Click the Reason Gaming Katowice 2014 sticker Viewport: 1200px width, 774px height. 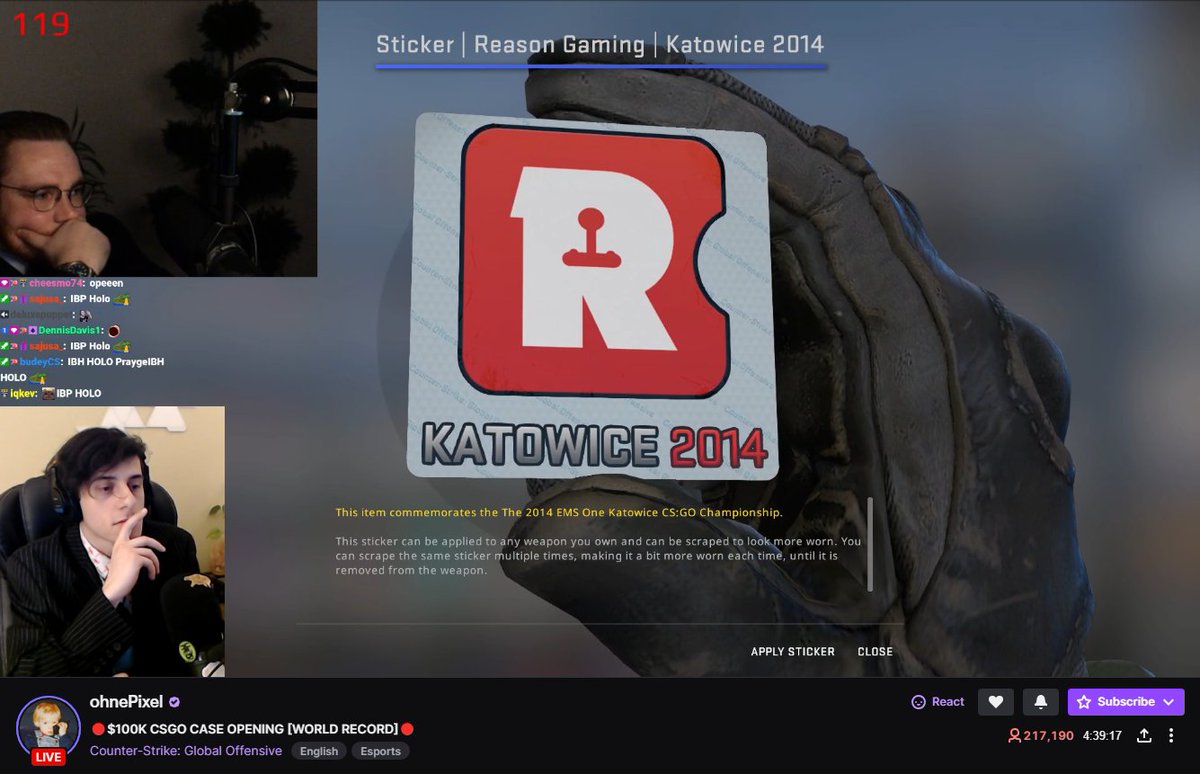[x=592, y=295]
